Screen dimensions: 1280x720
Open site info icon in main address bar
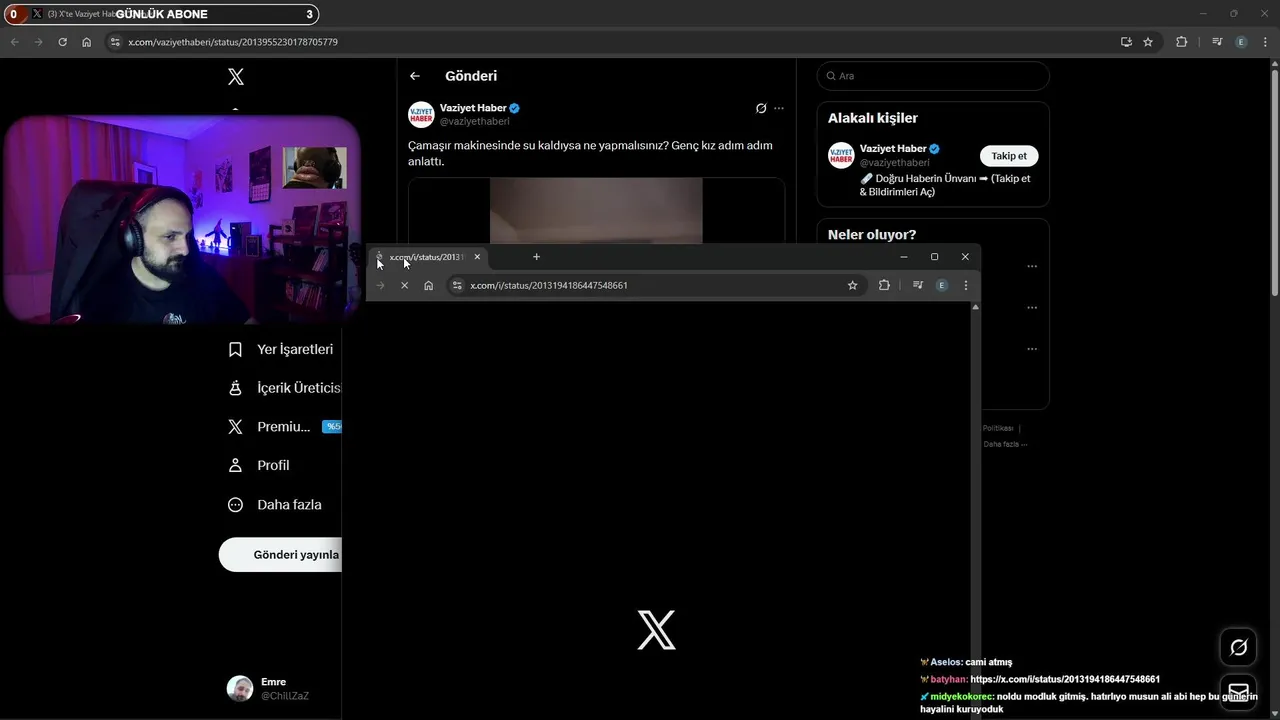[115, 42]
